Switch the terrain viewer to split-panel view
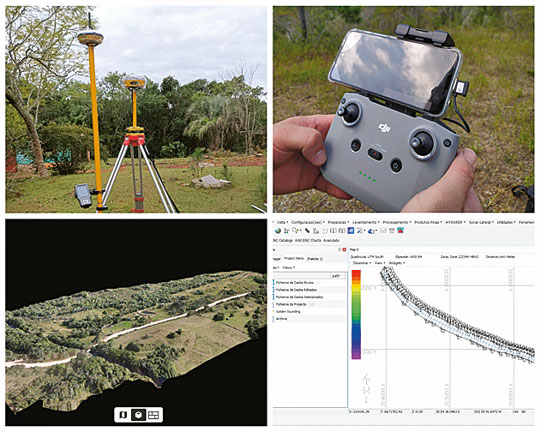The width and height of the screenshot is (540, 432). point(154,415)
